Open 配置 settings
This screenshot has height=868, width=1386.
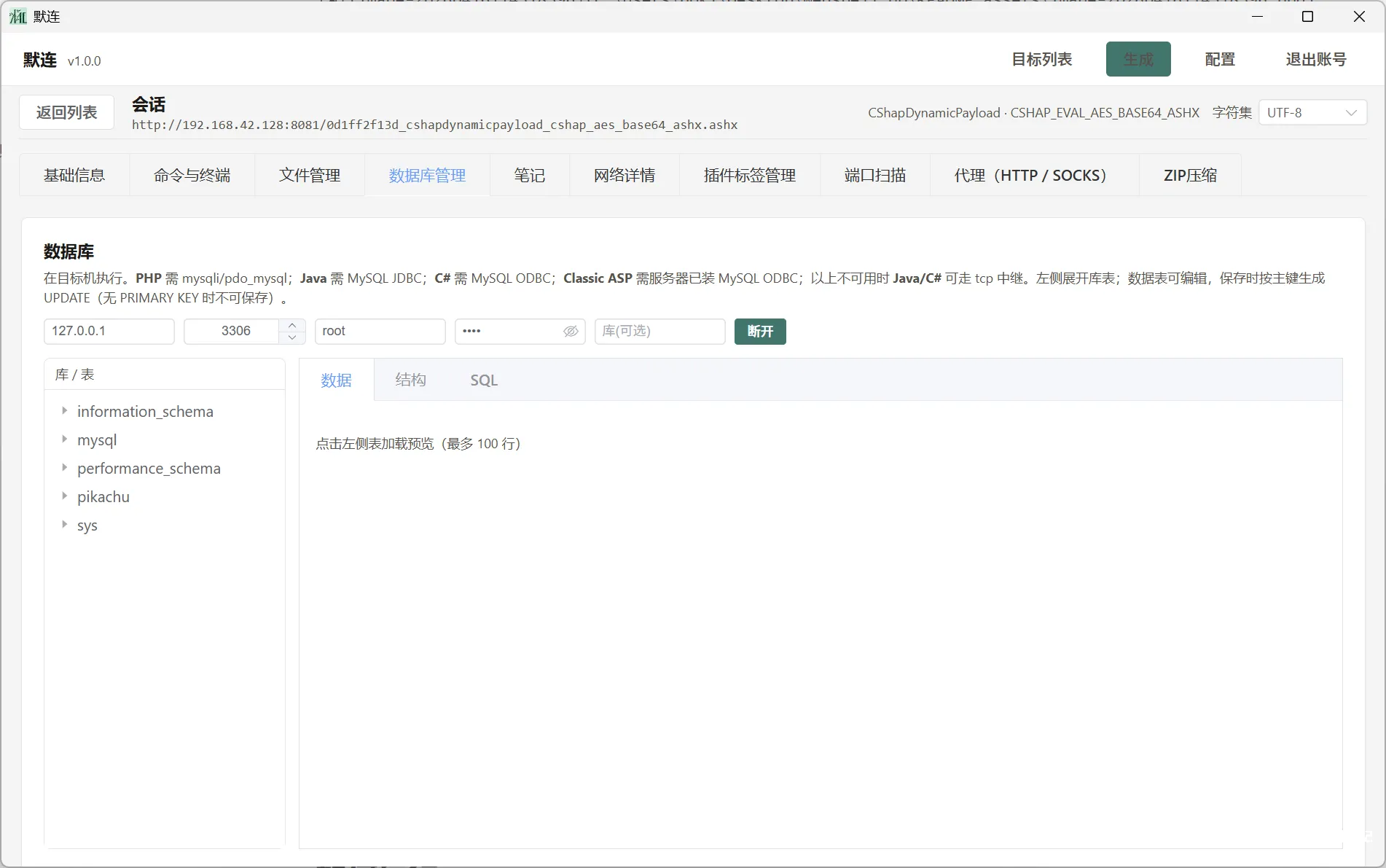coord(1219,59)
